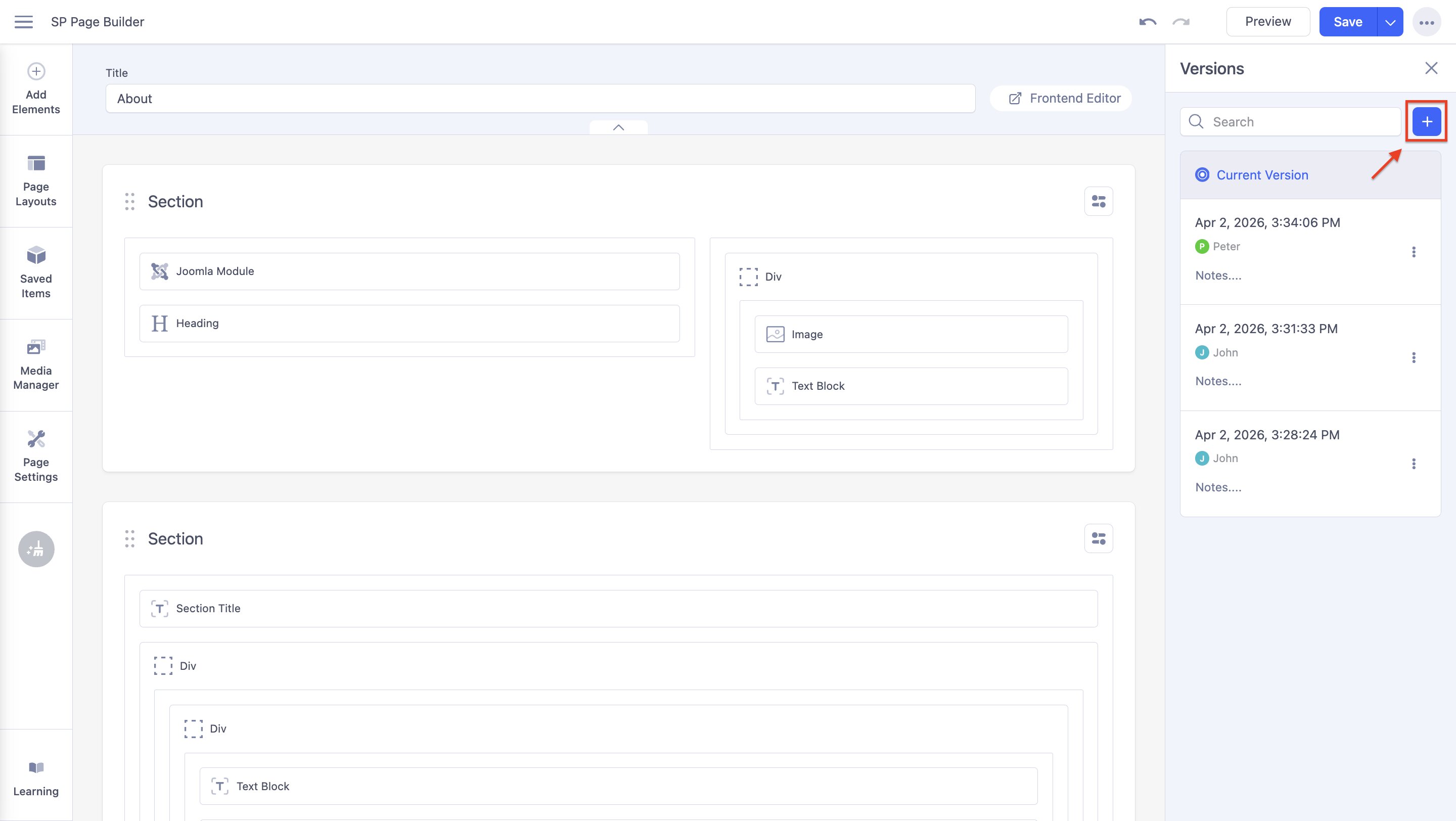Click the Preview button

tap(1268, 21)
